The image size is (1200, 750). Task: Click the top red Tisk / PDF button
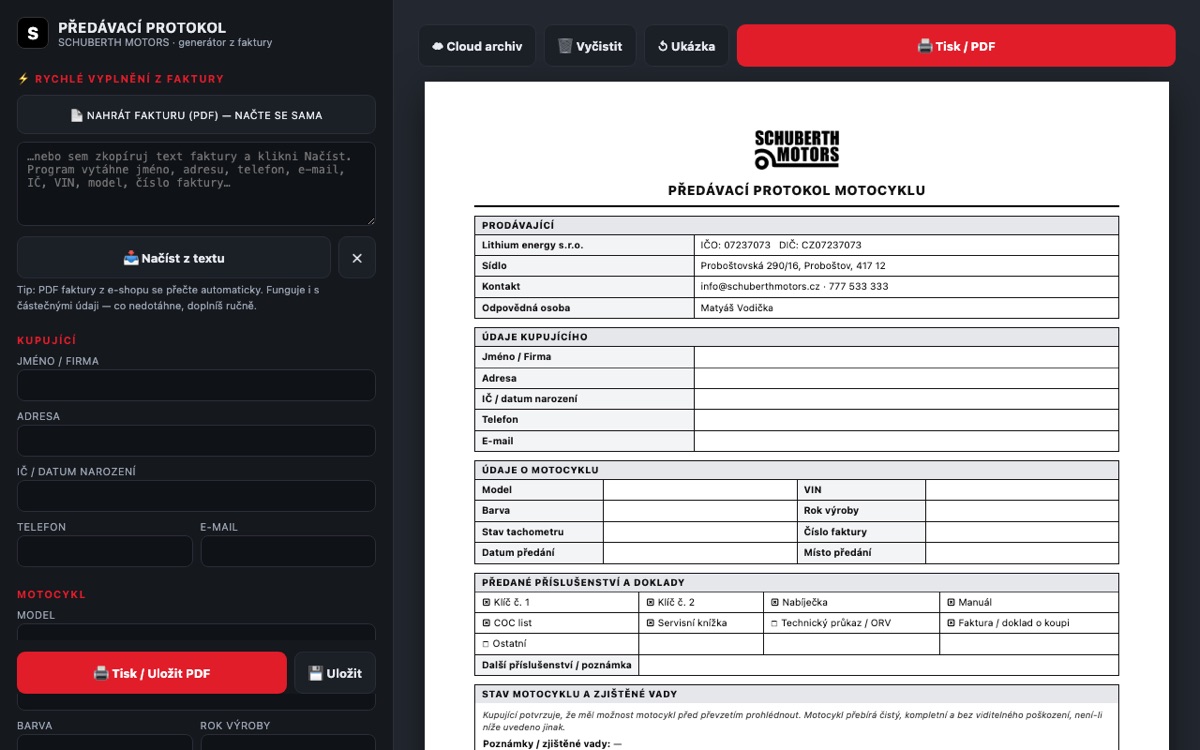[x=956, y=46]
